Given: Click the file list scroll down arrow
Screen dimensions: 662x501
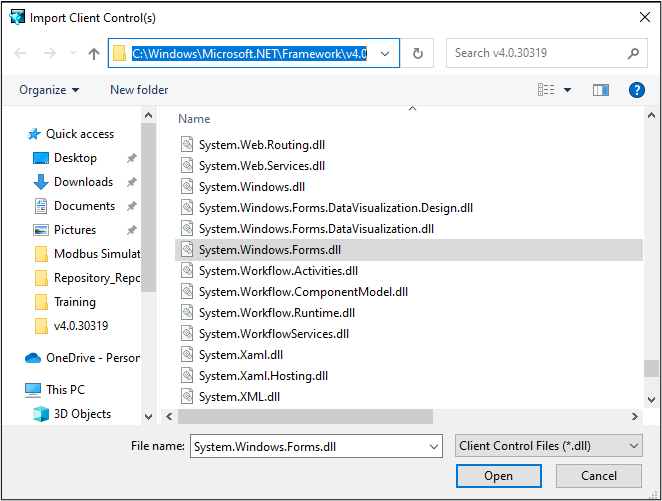Looking at the screenshot, I should [651, 400].
